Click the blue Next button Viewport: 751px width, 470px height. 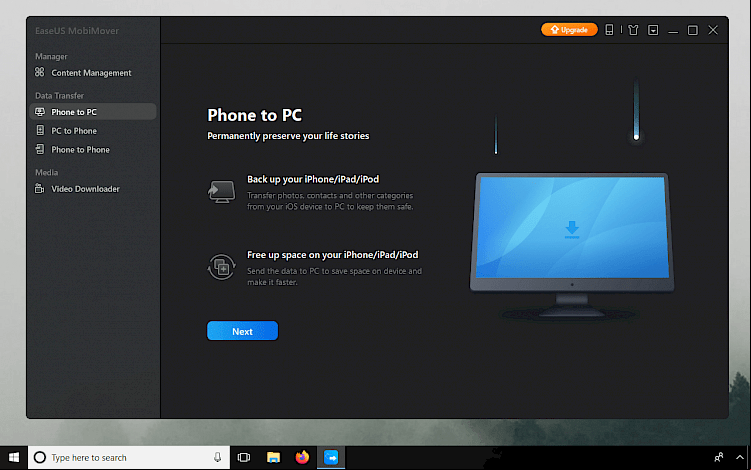click(x=242, y=331)
